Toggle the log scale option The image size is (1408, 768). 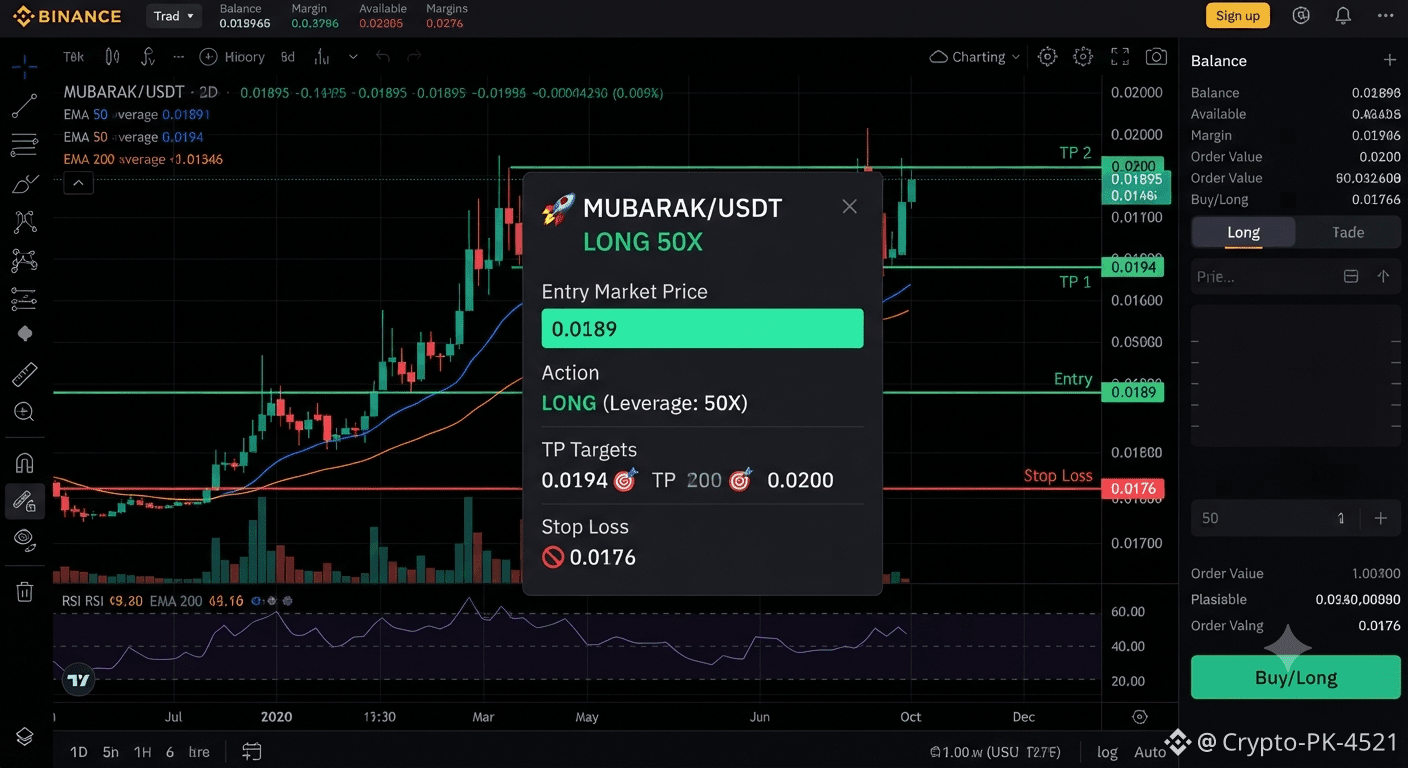pyautogui.click(x=1107, y=752)
